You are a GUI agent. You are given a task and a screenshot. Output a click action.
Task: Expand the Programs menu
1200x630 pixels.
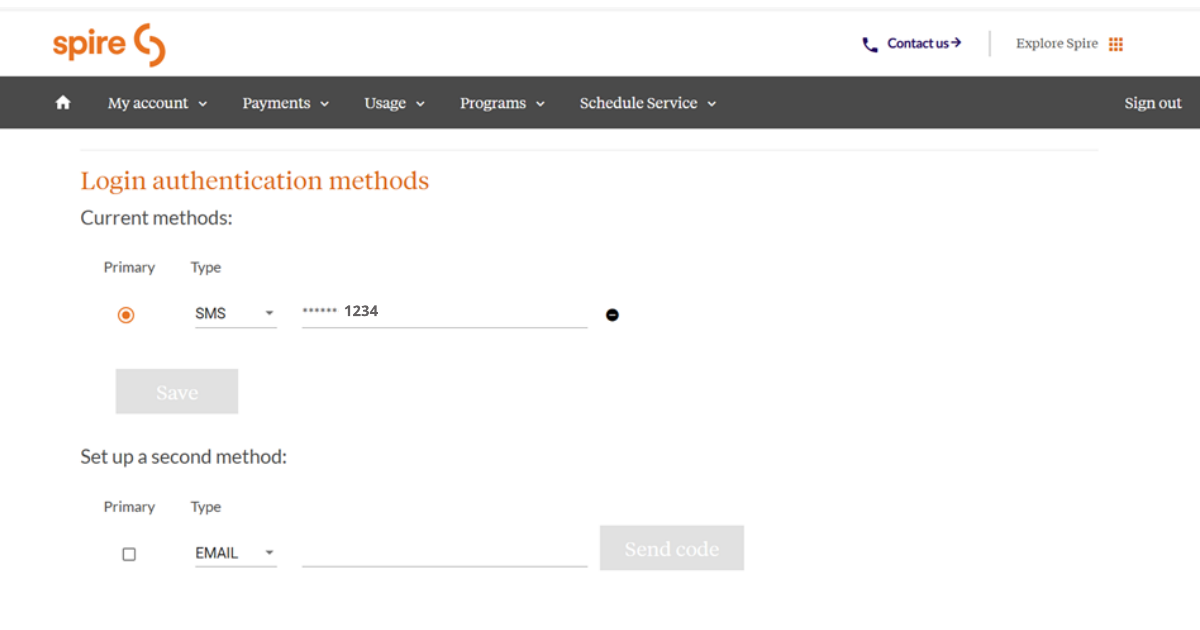[x=502, y=103]
